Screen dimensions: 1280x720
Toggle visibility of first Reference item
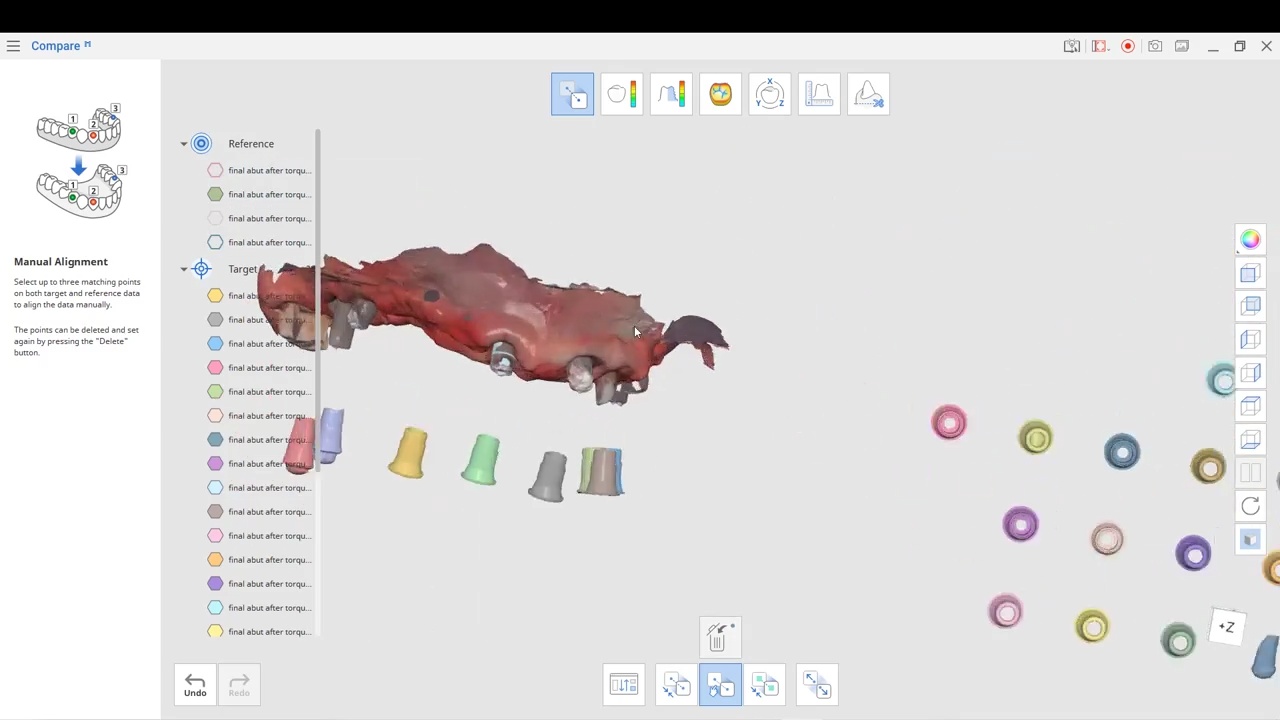(x=215, y=170)
